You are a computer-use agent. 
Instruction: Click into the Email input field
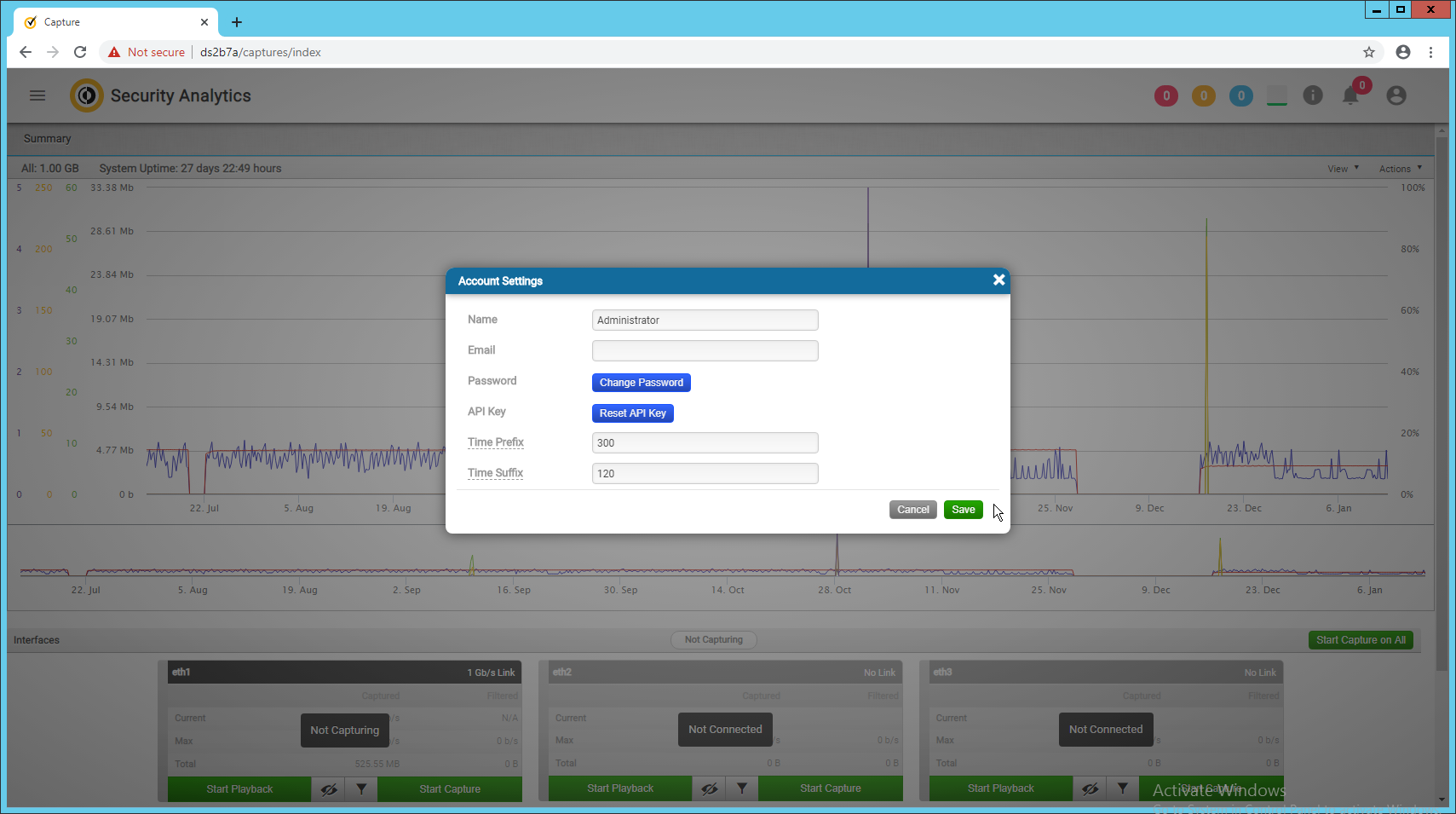click(x=705, y=351)
